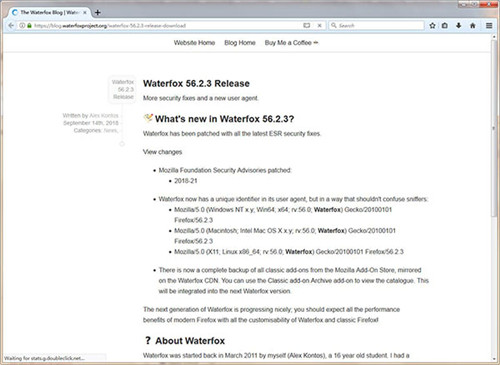The image size is (500, 365).
Task: Click the vertical scrollbar thumb
Action: coord(494,128)
